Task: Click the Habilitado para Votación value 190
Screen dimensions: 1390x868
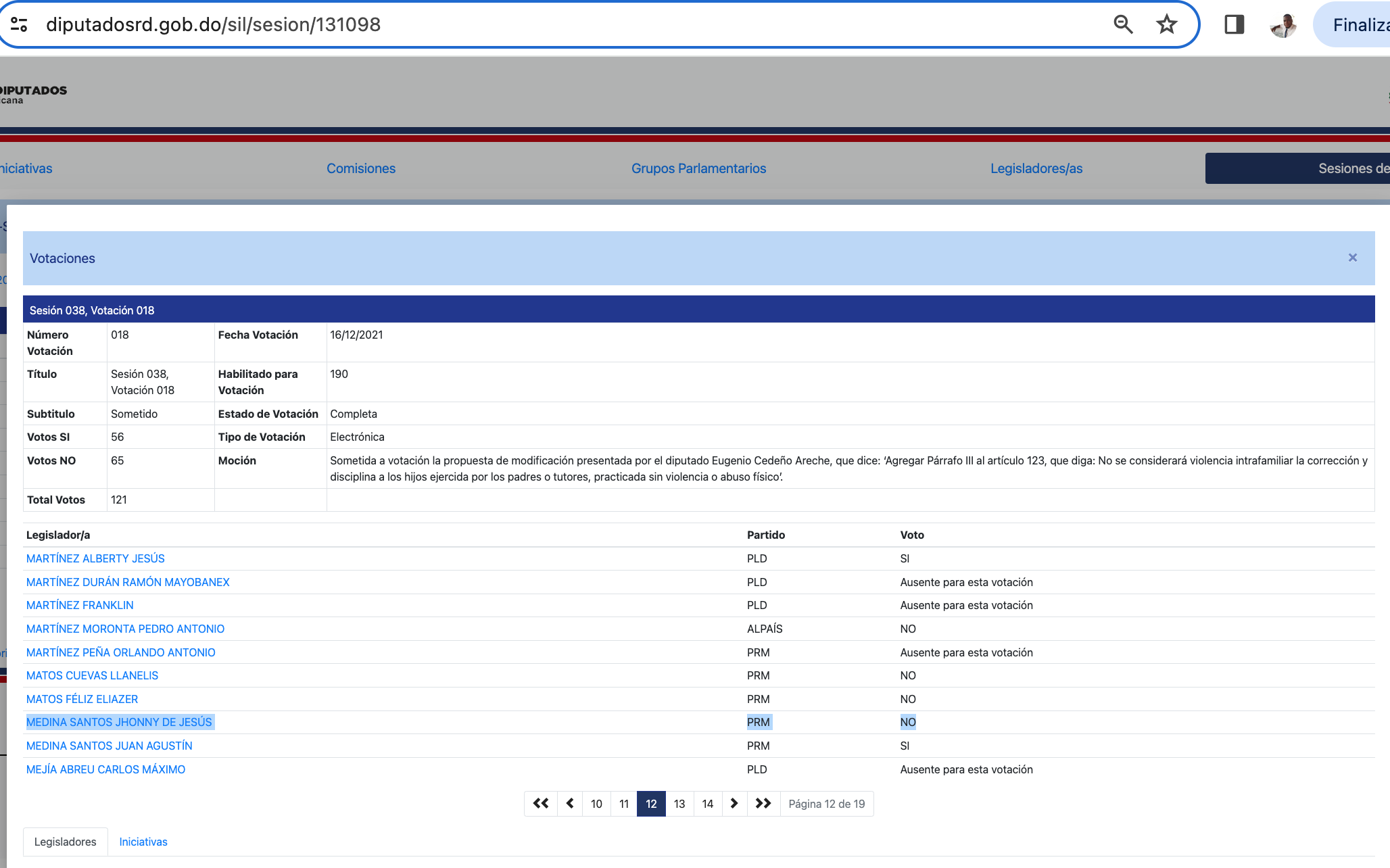Action: (339, 374)
